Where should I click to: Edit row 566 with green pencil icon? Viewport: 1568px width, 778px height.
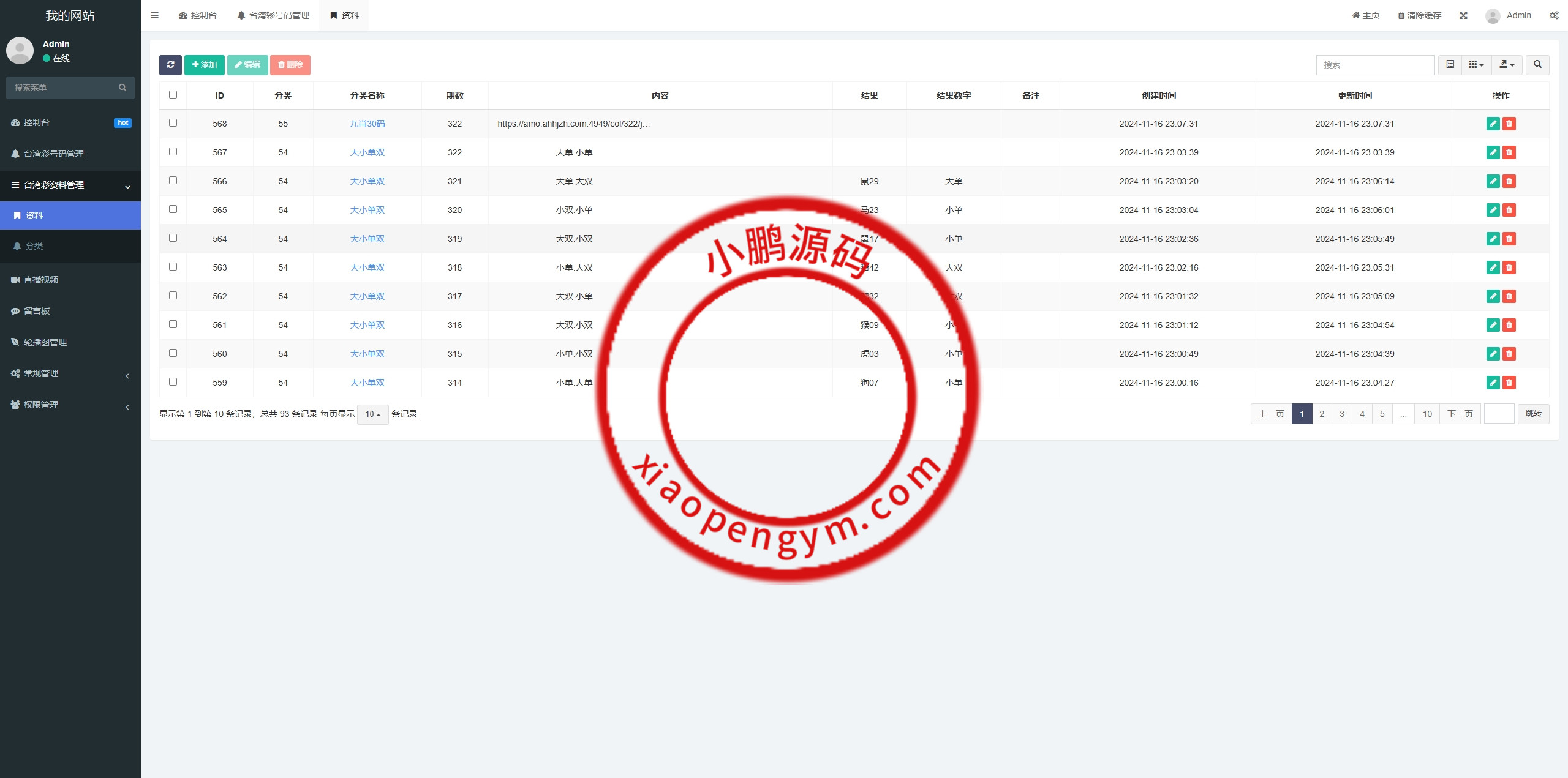[1493, 181]
